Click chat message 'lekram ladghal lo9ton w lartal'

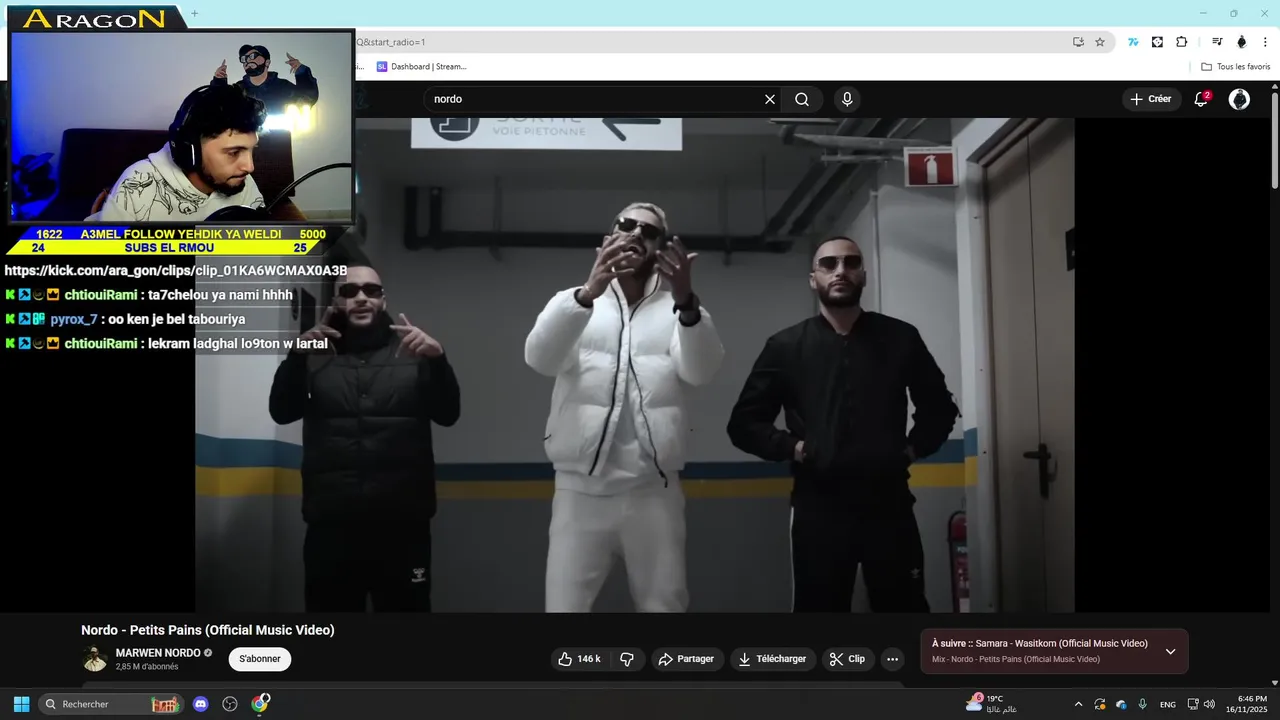click(238, 343)
